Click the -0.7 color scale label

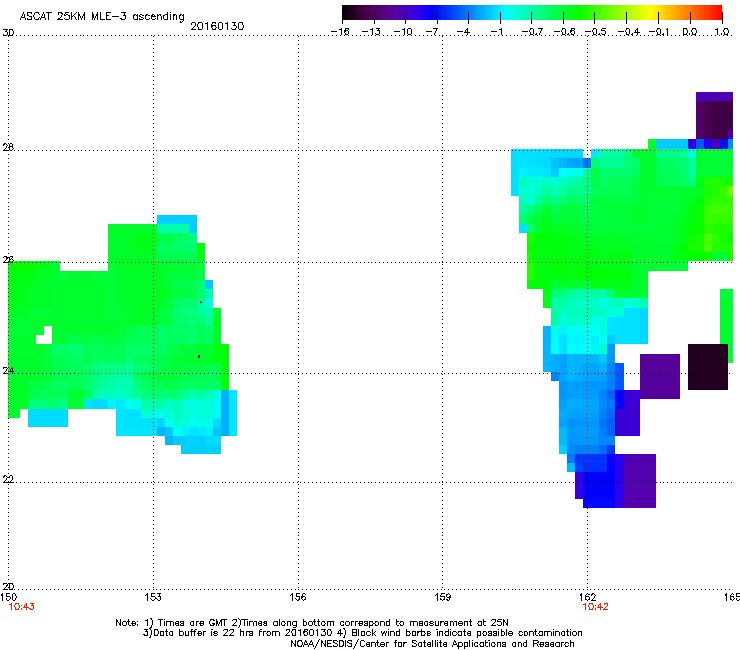pyautogui.click(x=532, y=32)
